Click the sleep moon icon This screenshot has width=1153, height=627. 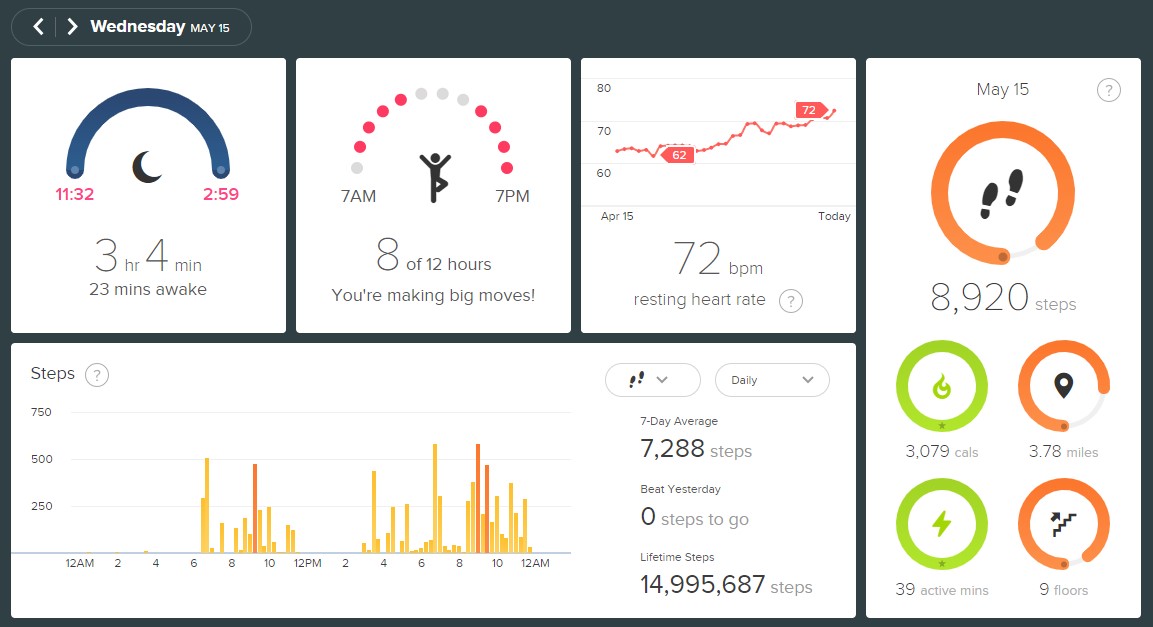[x=147, y=167]
